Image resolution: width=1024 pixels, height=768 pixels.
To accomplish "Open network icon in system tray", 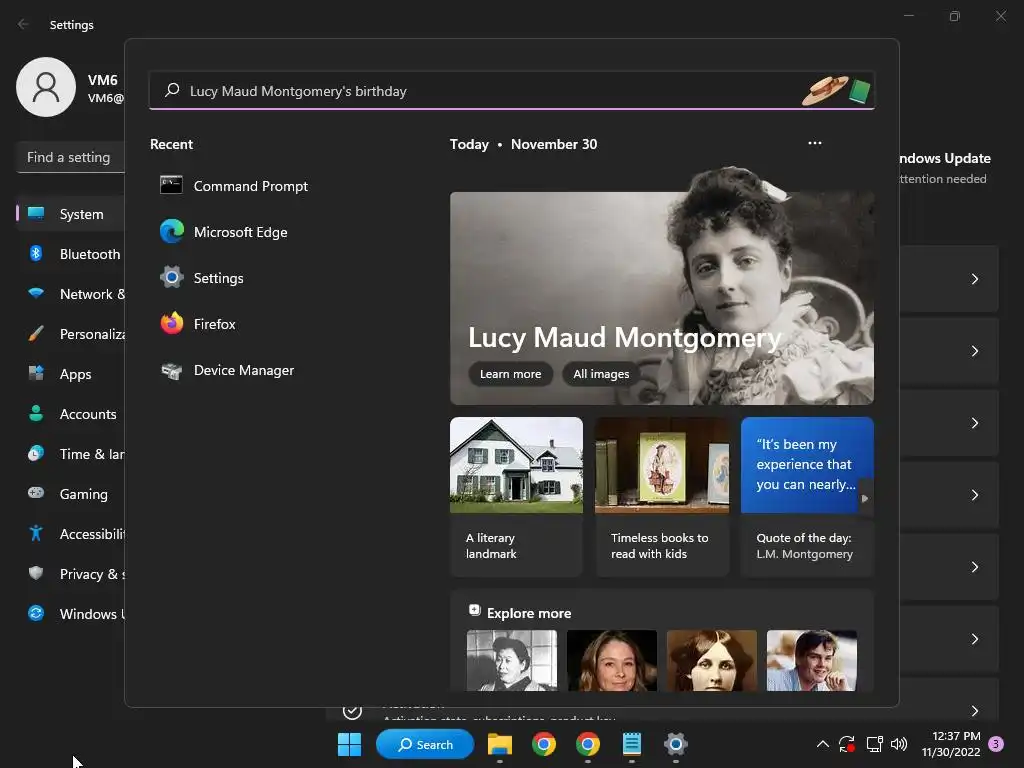I will coord(874,744).
